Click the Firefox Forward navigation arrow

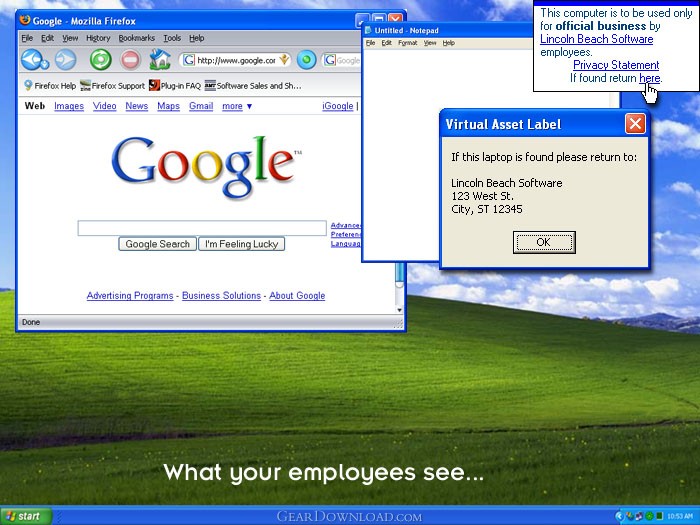pos(65,60)
